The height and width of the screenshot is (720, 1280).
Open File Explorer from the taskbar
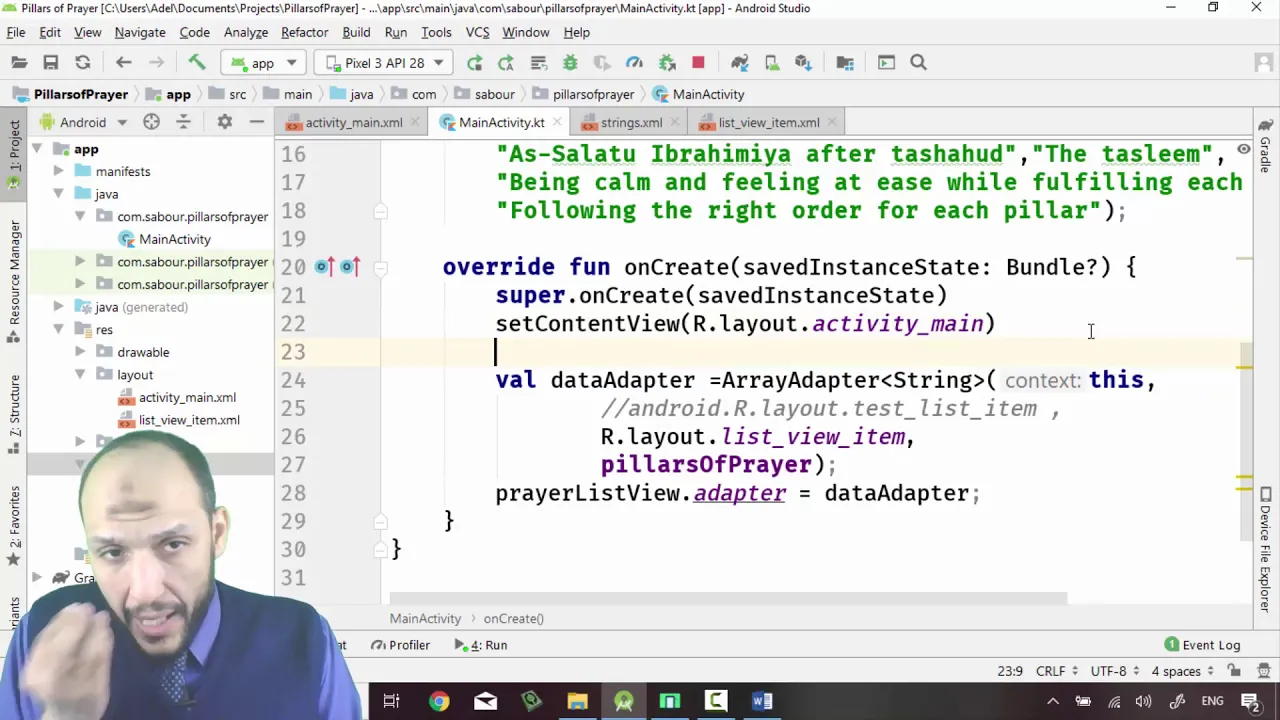click(x=577, y=701)
